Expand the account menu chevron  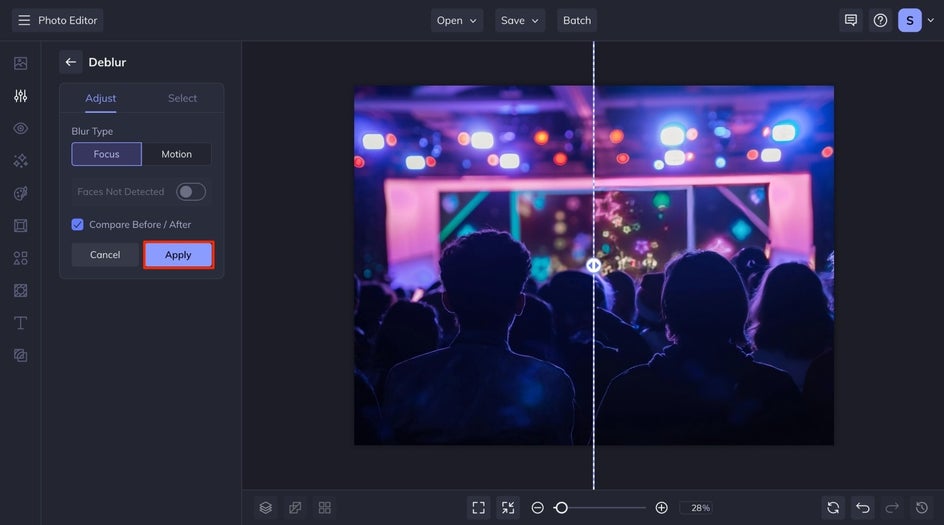click(931, 20)
